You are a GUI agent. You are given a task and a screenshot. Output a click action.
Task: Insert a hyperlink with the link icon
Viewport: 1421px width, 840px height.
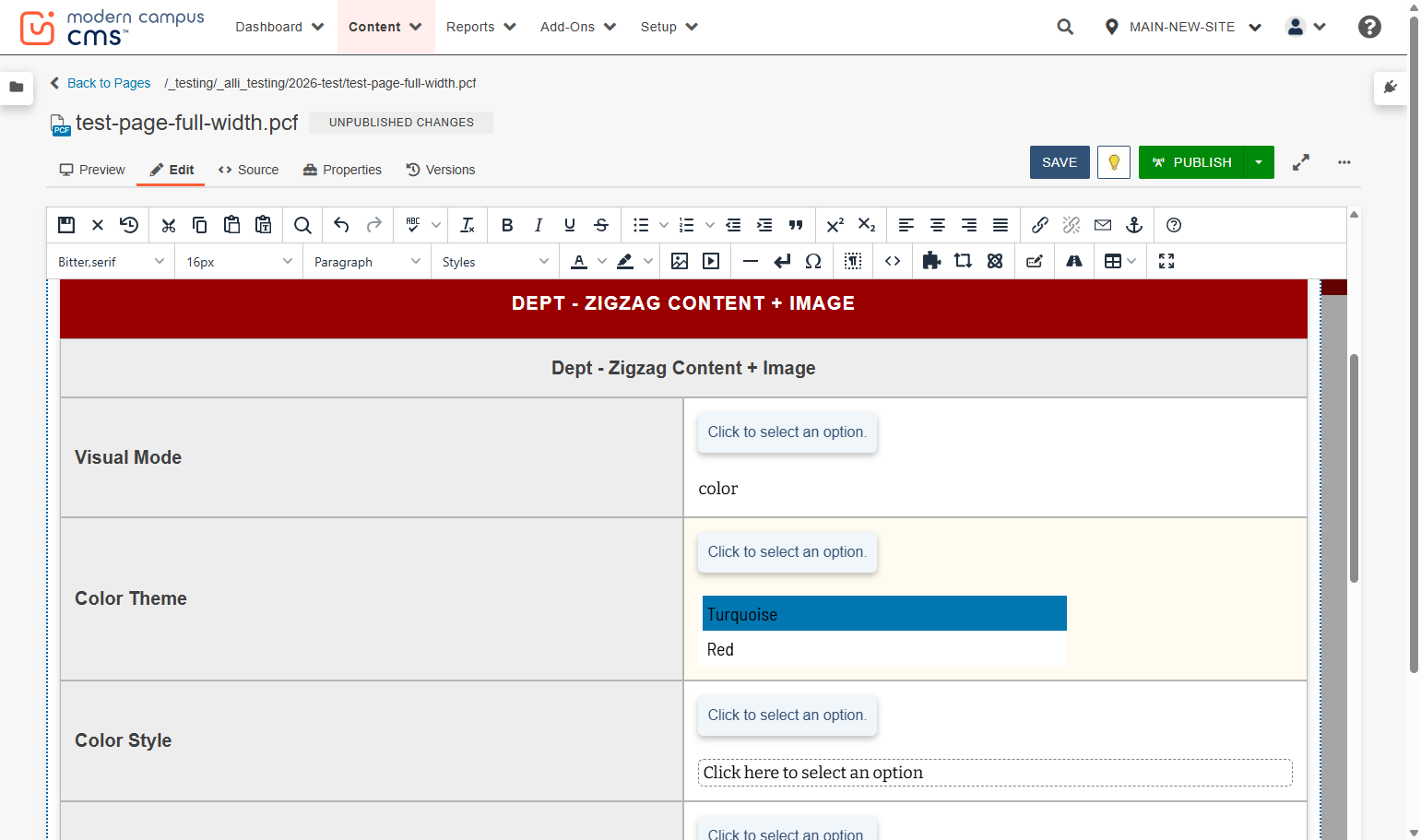(1040, 225)
